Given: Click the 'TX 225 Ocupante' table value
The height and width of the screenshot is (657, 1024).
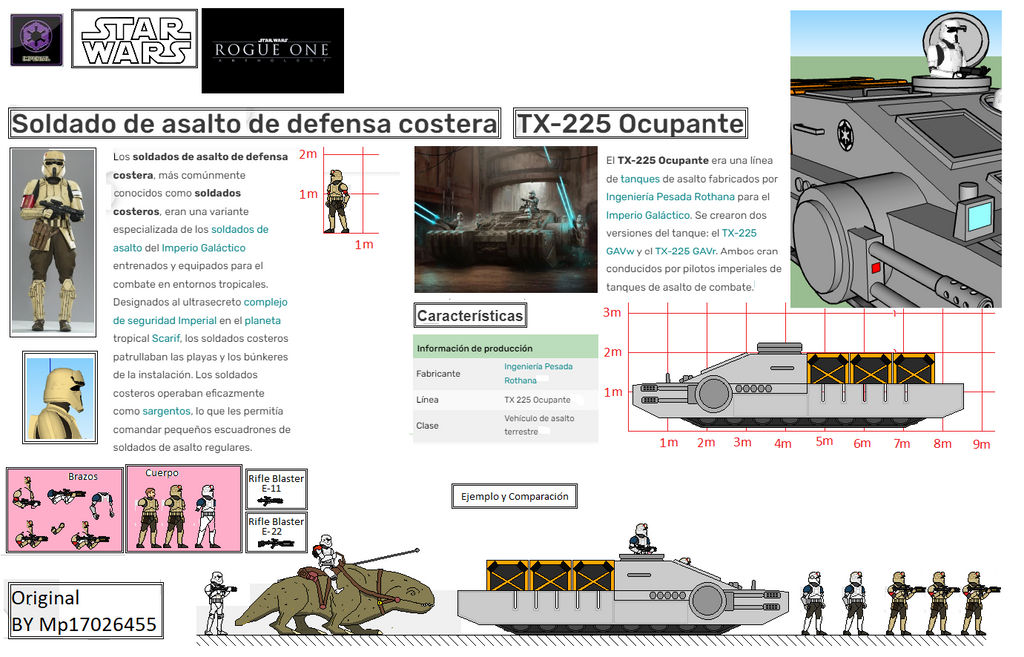Looking at the screenshot, I should point(537,400).
